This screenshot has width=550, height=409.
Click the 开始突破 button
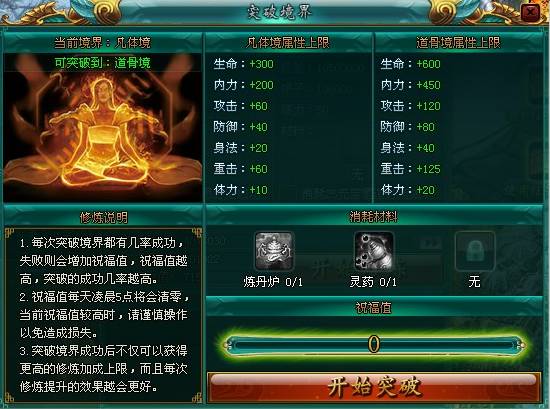pyautogui.click(x=374, y=388)
